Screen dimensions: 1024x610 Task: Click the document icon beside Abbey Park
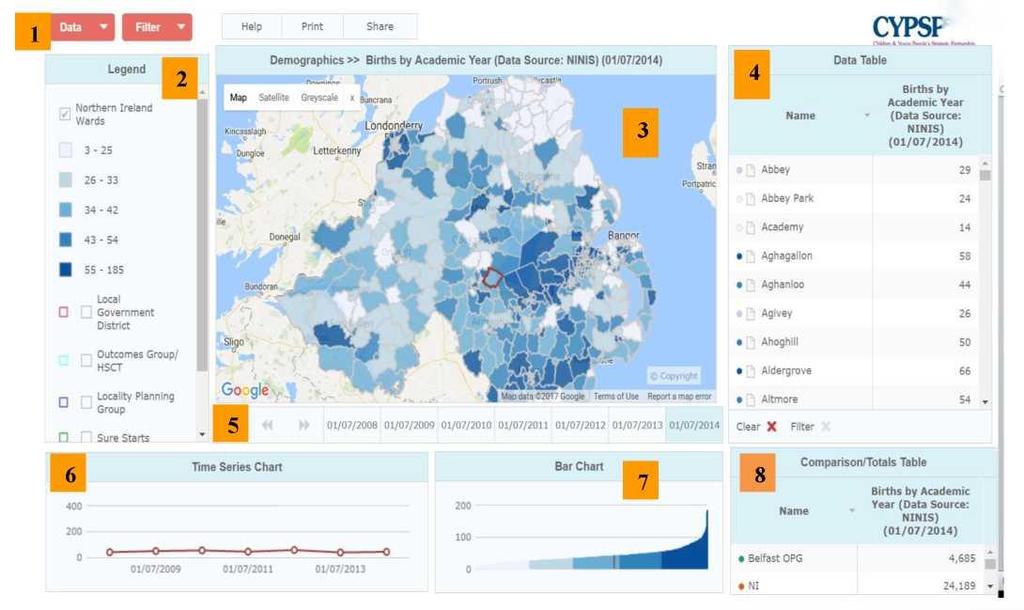point(750,199)
